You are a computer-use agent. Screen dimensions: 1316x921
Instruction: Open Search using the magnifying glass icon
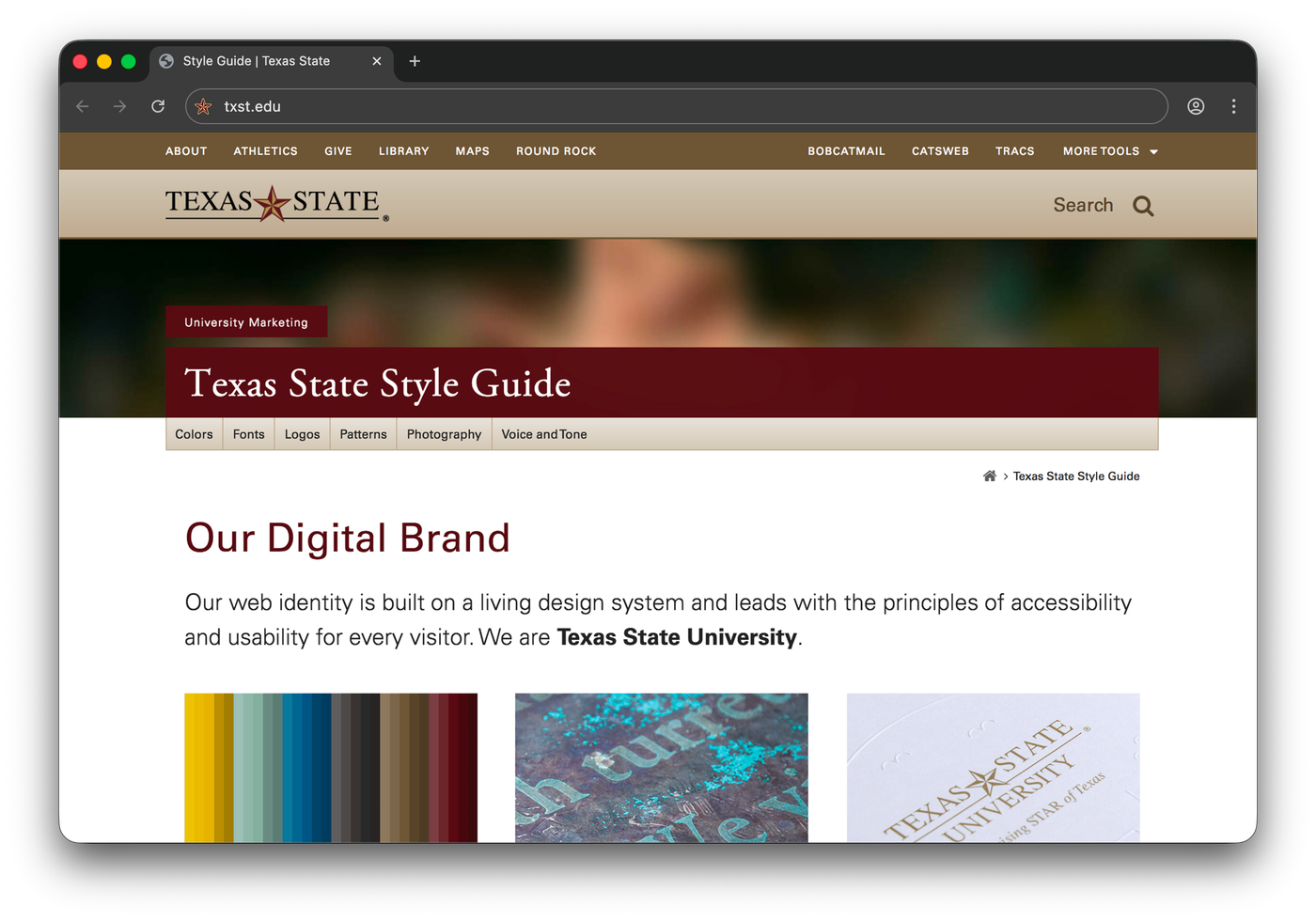(1142, 205)
